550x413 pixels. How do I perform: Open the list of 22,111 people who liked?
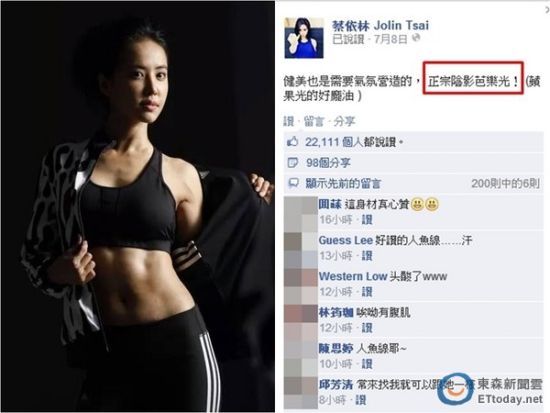pyautogui.click(x=351, y=142)
